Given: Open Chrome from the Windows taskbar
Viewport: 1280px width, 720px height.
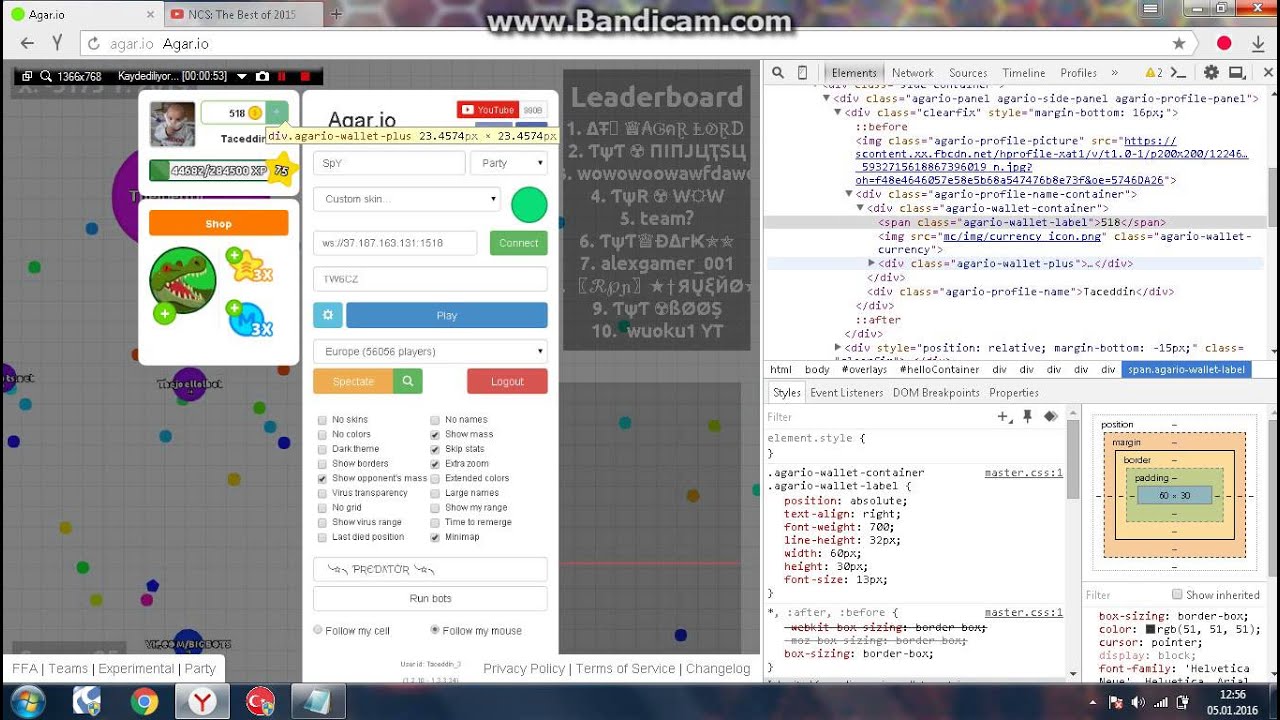Looking at the screenshot, I should click(x=144, y=702).
